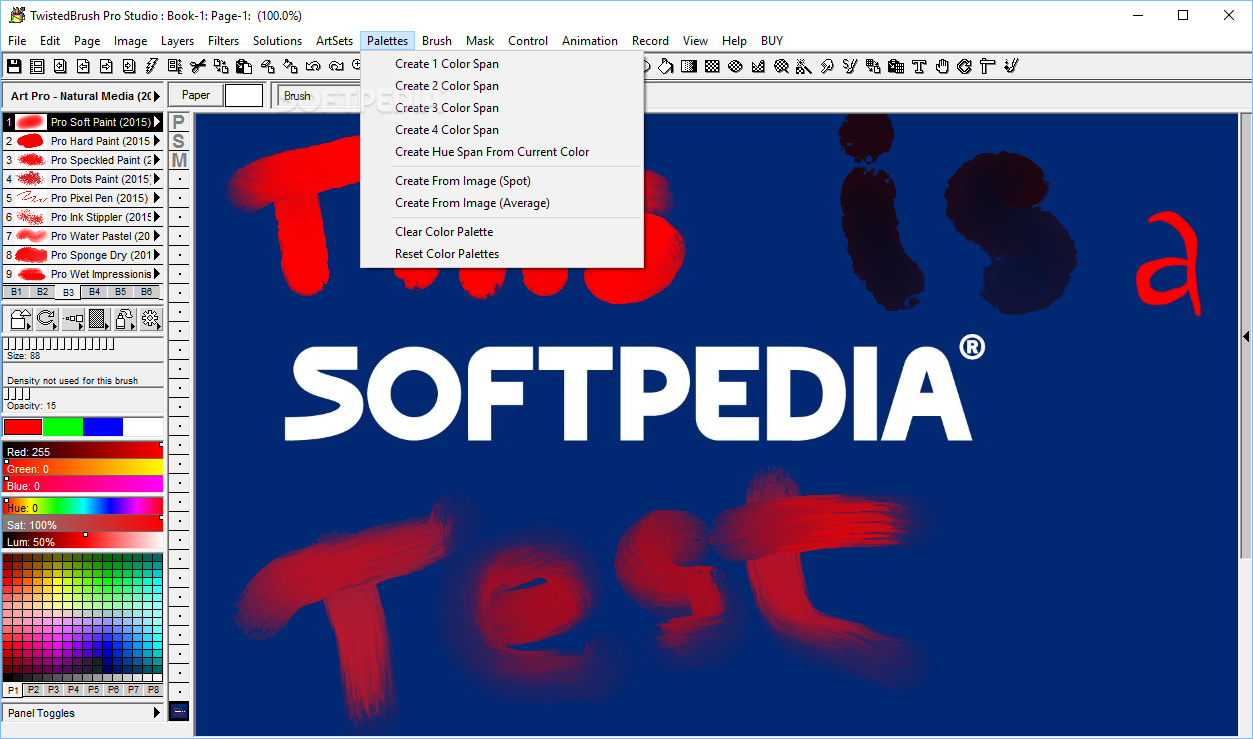Expand the Art Pro Natural Media artset arrow
The image size is (1253, 739).
pos(157,96)
